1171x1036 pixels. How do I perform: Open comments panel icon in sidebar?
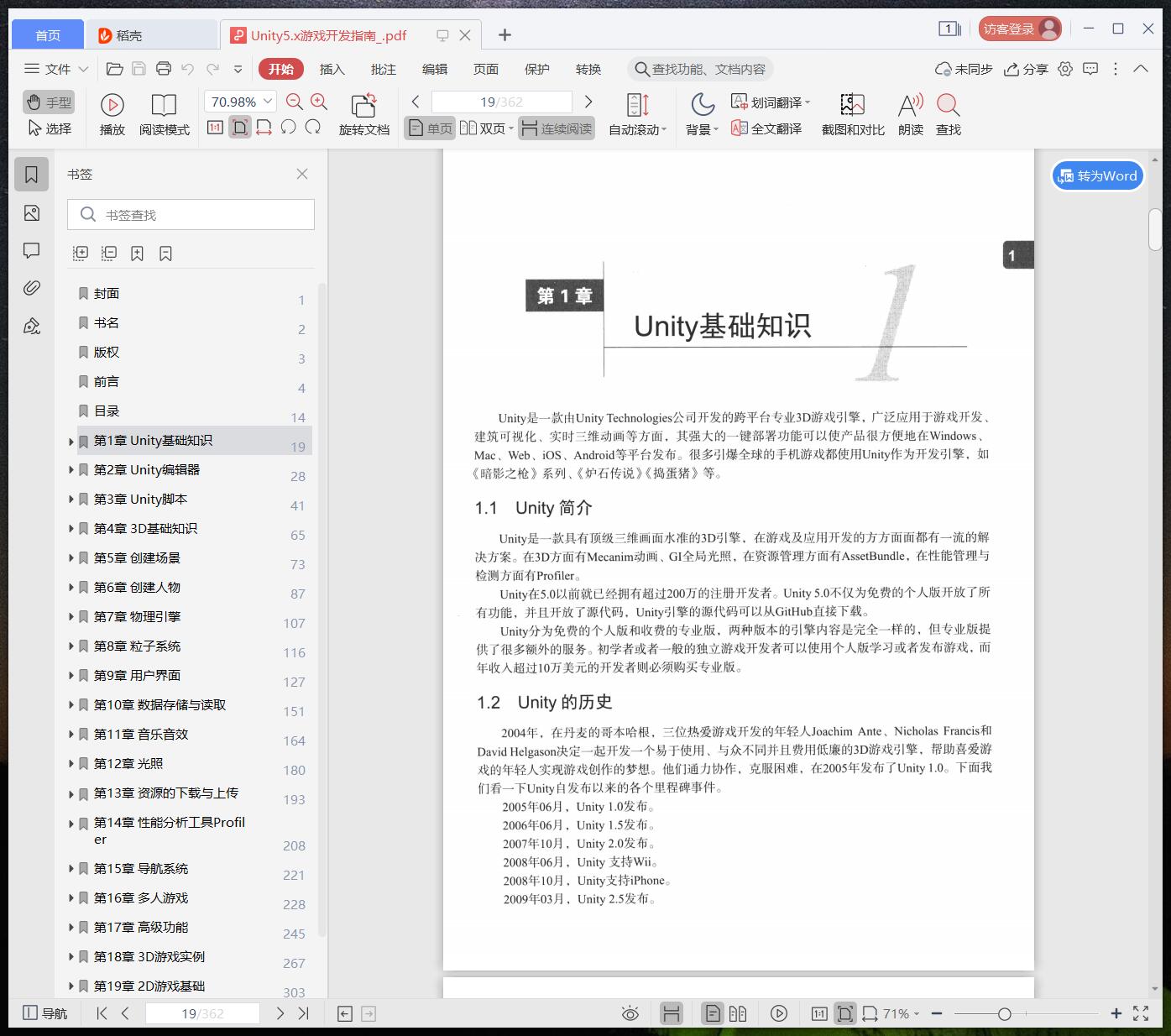(x=32, y=250)
